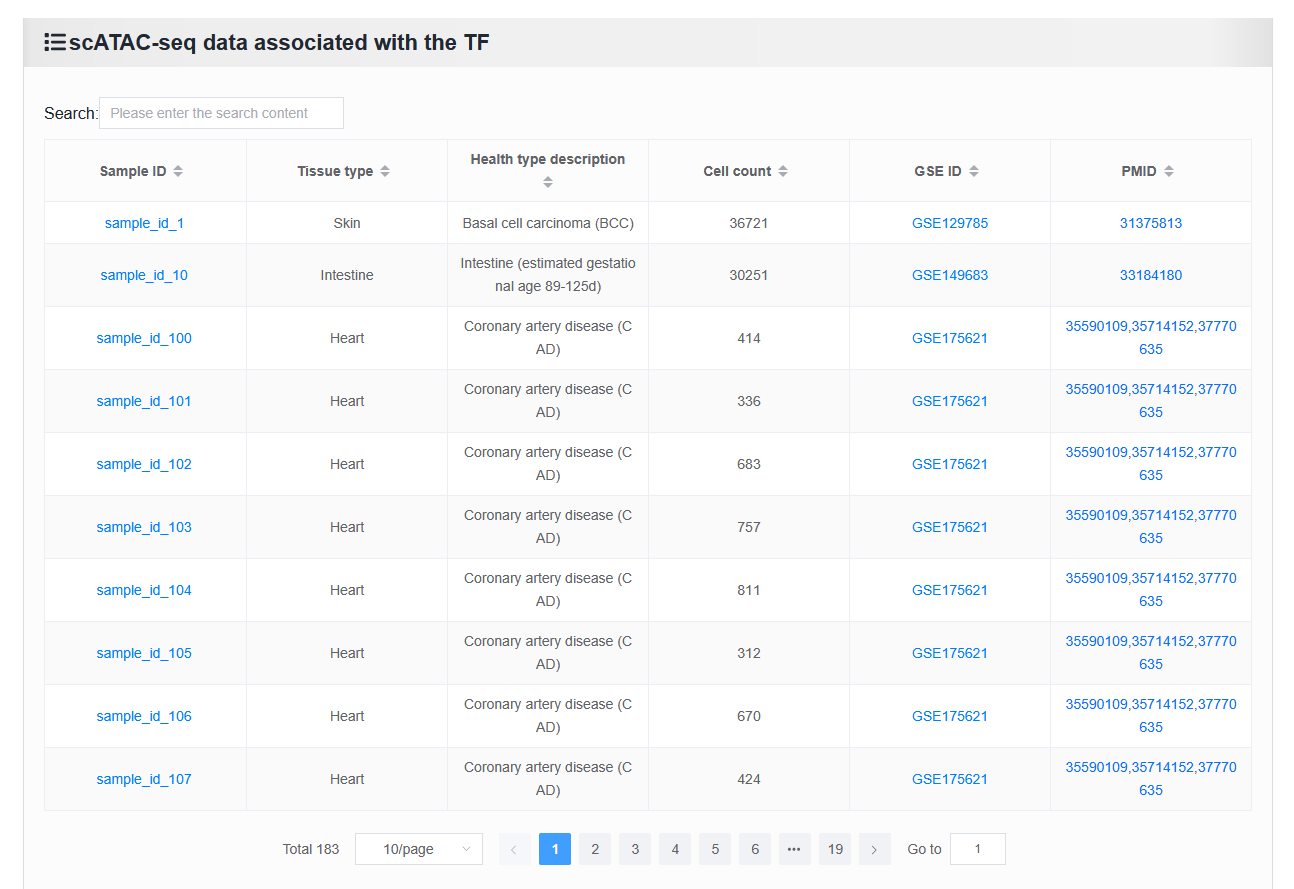Sort the PMID column
Screen dimensions: 1294x889
pyautogui.click(x=1169, y=171)
